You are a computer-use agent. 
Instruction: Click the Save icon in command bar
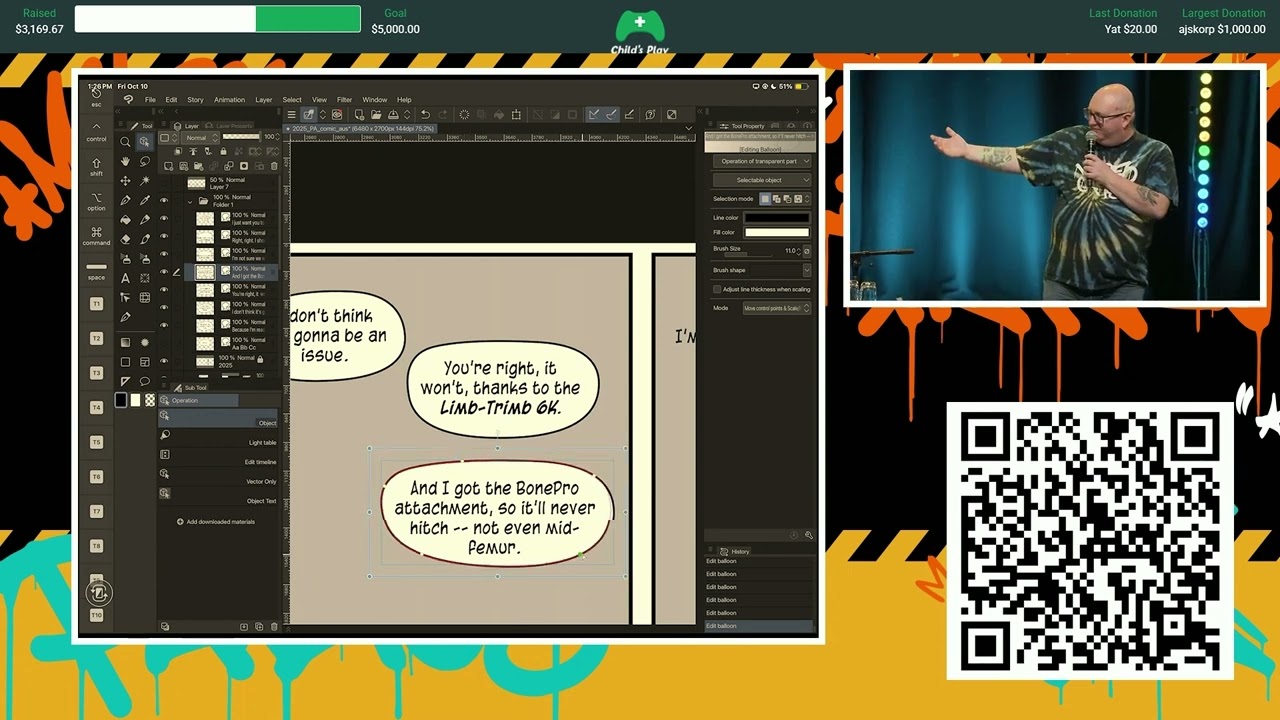393,115
